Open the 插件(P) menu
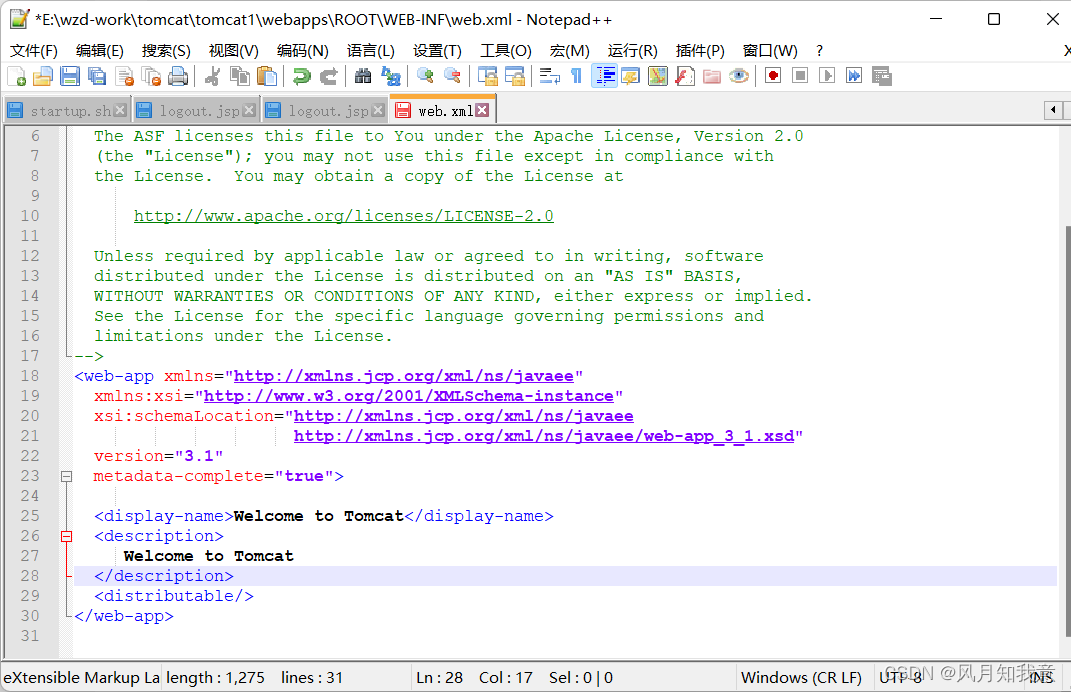This screenshot has height=692, width=1071. click(700, 51)
